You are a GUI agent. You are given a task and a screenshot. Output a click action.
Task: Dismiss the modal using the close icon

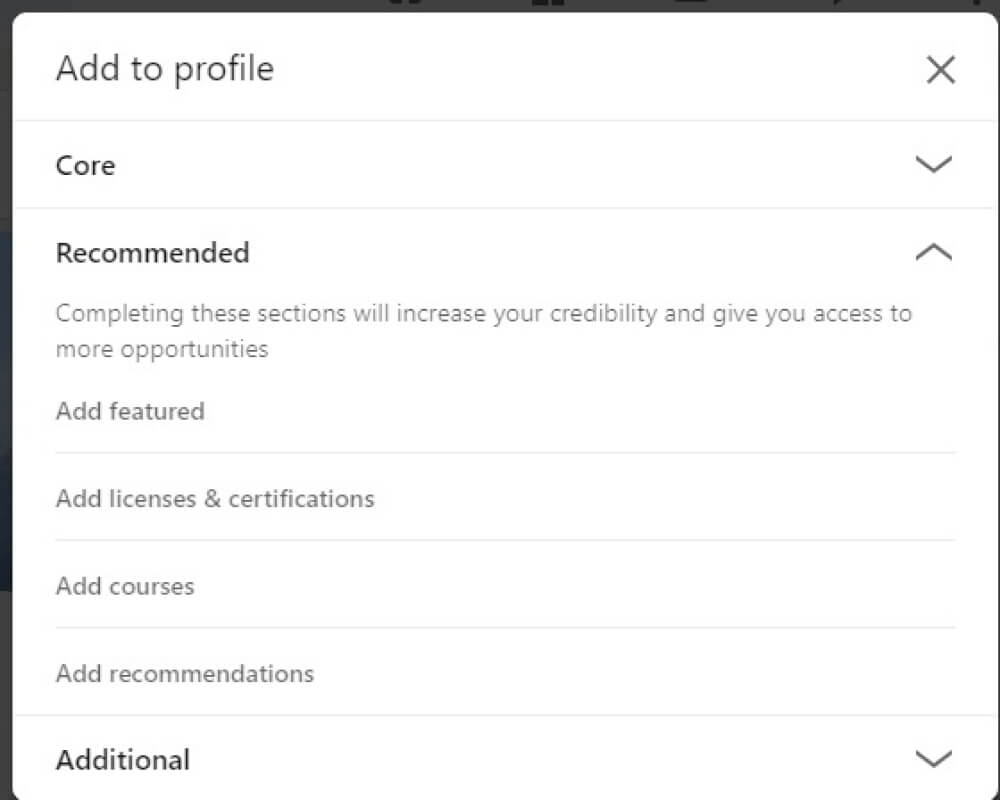(940, 69)
